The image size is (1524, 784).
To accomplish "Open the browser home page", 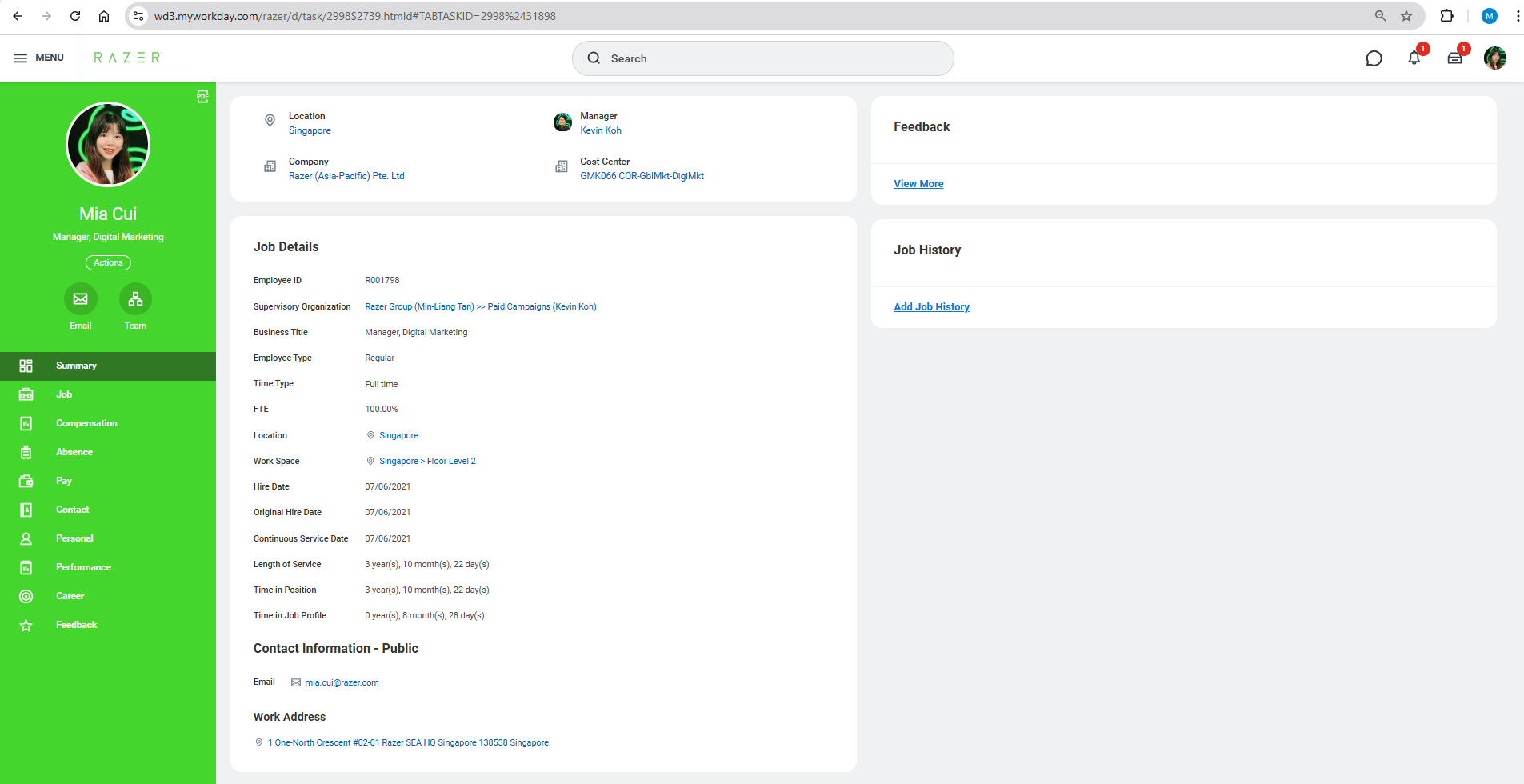I will point(104,16).
